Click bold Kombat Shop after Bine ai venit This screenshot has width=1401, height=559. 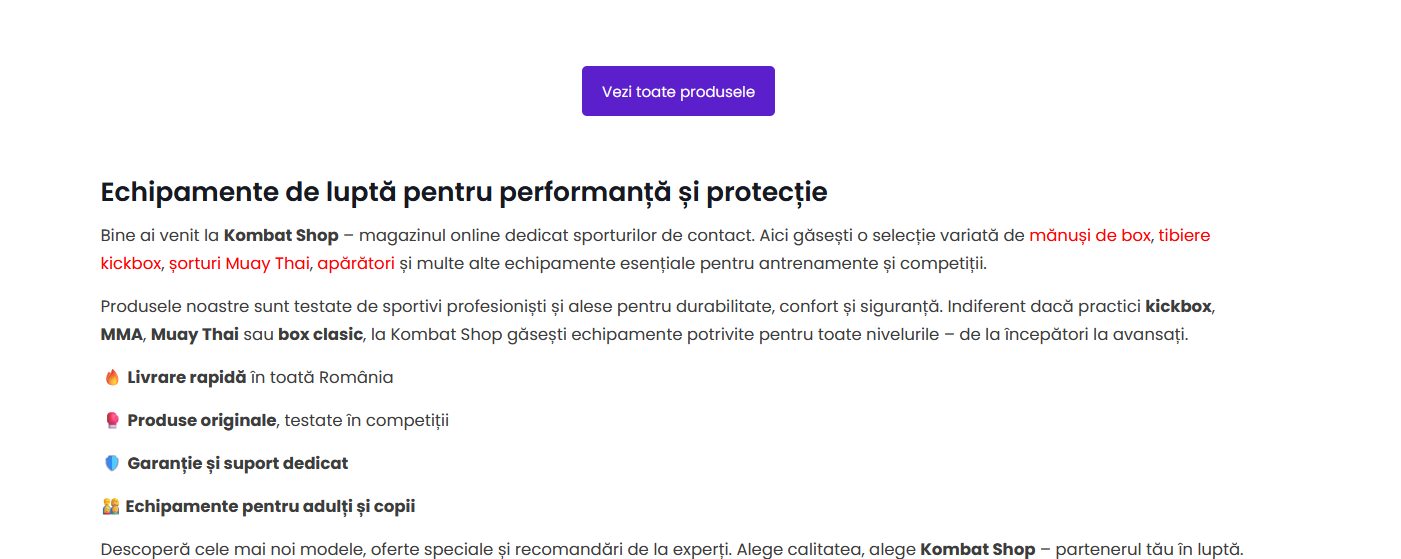click(281, 236)
